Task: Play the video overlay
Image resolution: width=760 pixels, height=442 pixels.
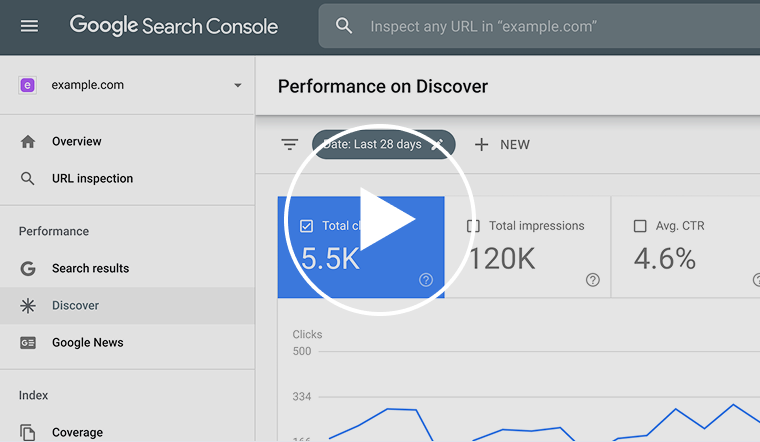Action: pyautogui.click(x=380, y=220)
